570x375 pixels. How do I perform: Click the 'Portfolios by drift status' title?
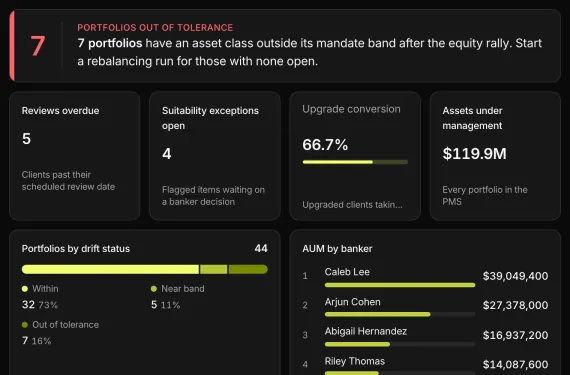click(x=76, y=249)
